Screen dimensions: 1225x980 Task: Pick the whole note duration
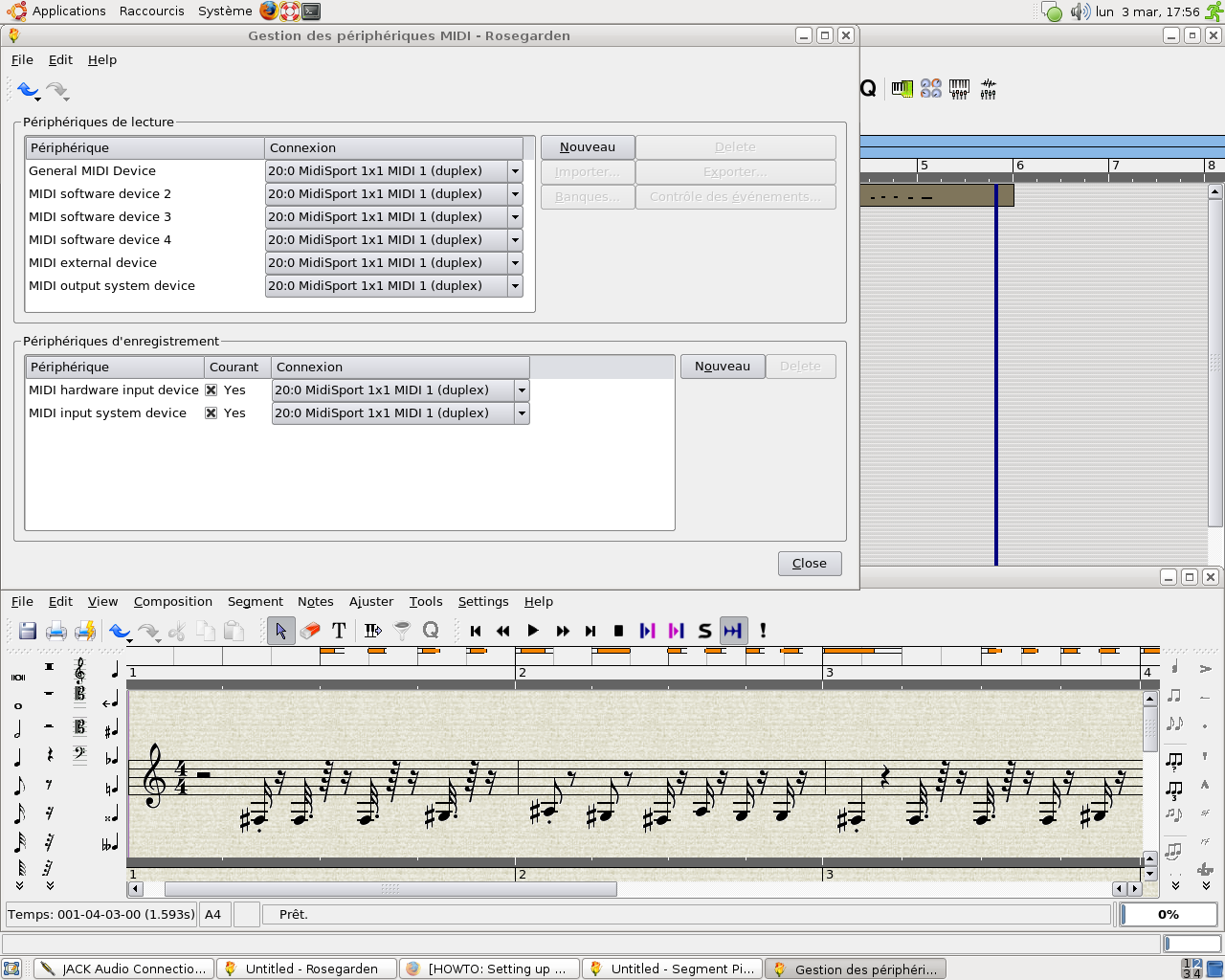pos(18,705)
